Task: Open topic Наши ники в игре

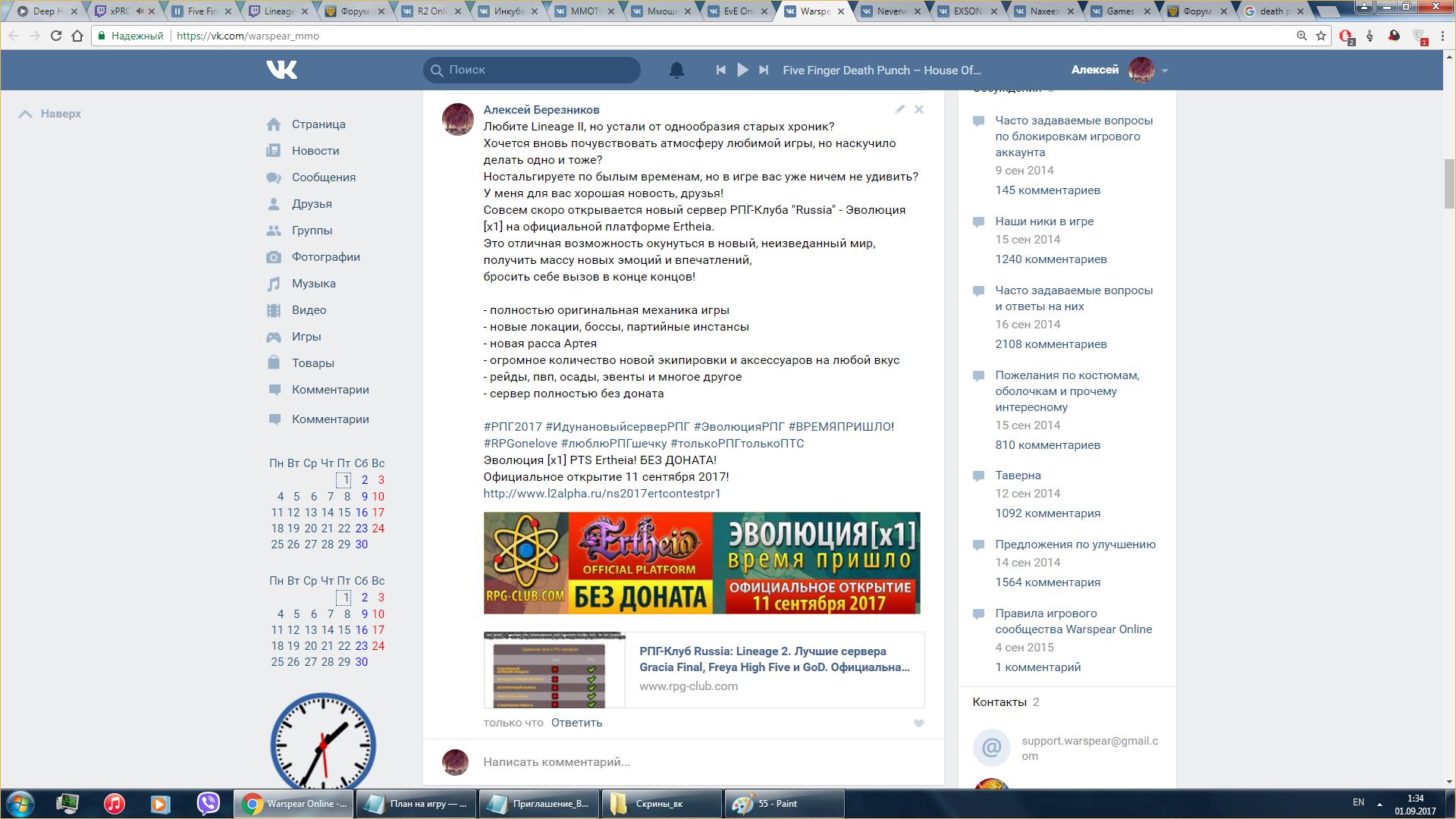Action: 1044,221
